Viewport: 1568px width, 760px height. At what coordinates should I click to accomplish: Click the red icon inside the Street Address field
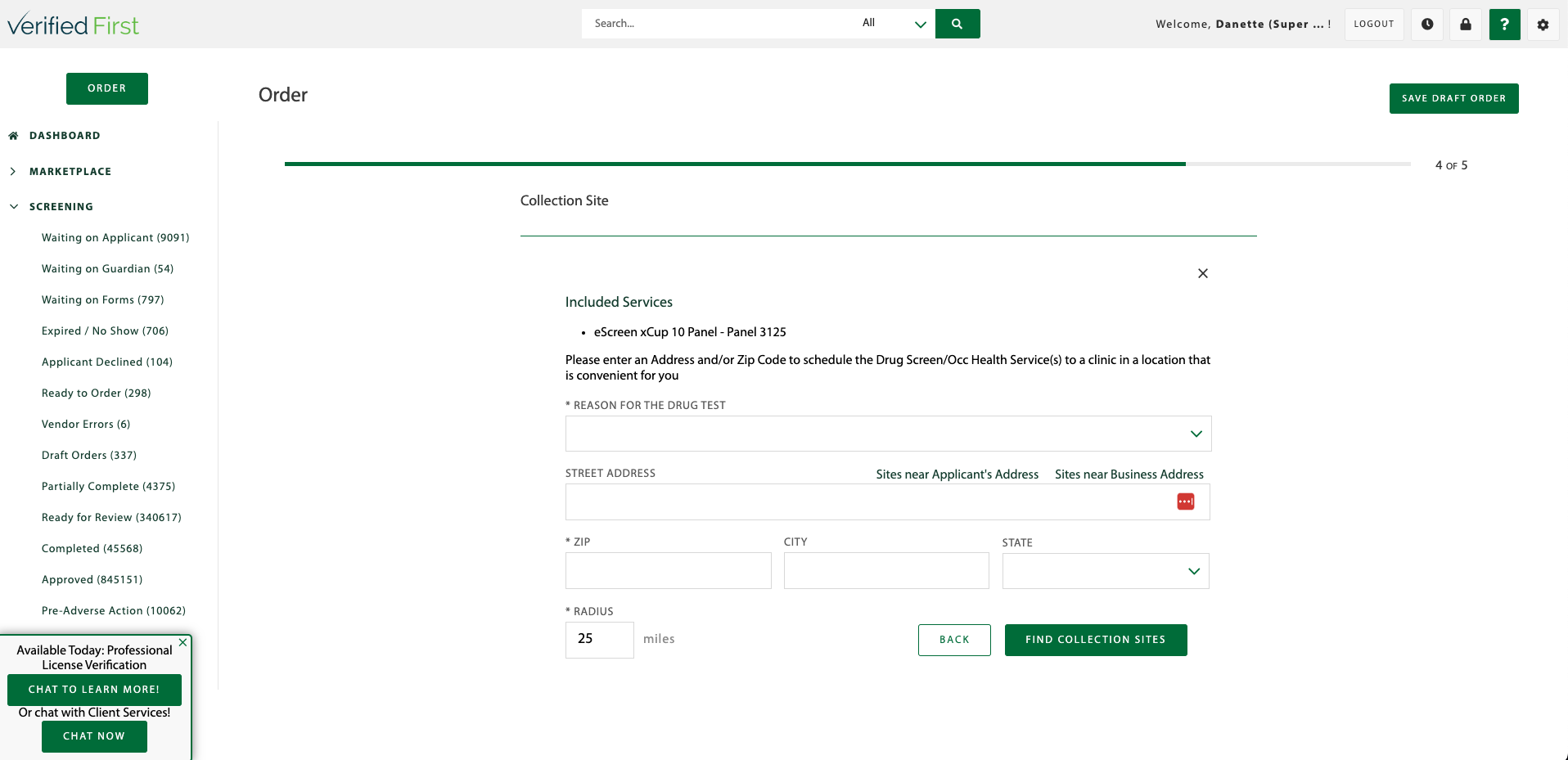[x=1185, y=501]
